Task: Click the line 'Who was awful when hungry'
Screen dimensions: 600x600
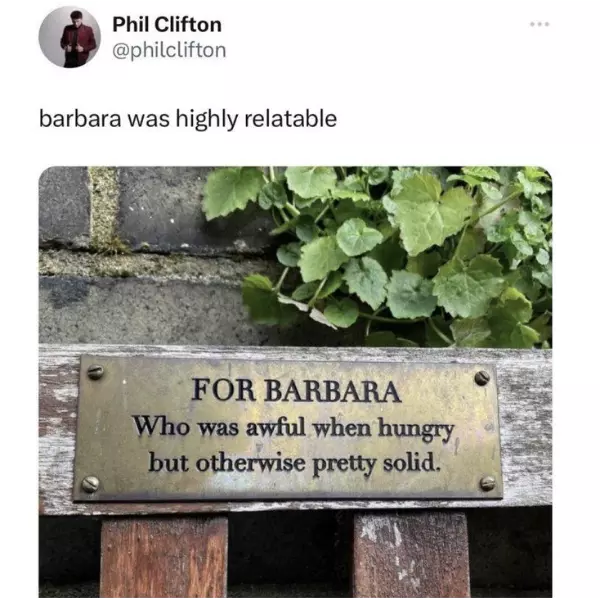Action: click(294, 428)
